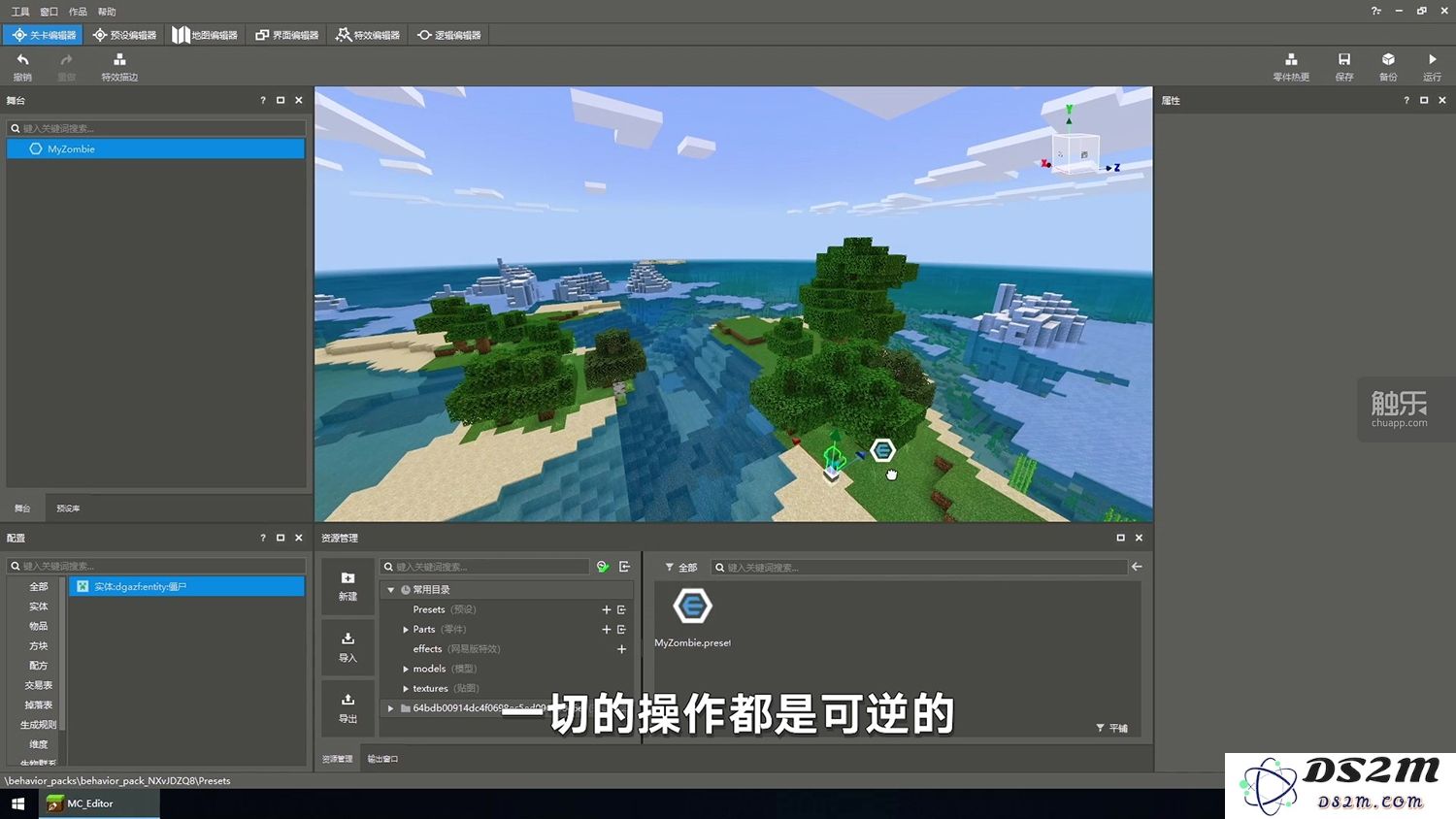
Task: Float the 舞台 panel with its square icon
Action: [281, 101]
